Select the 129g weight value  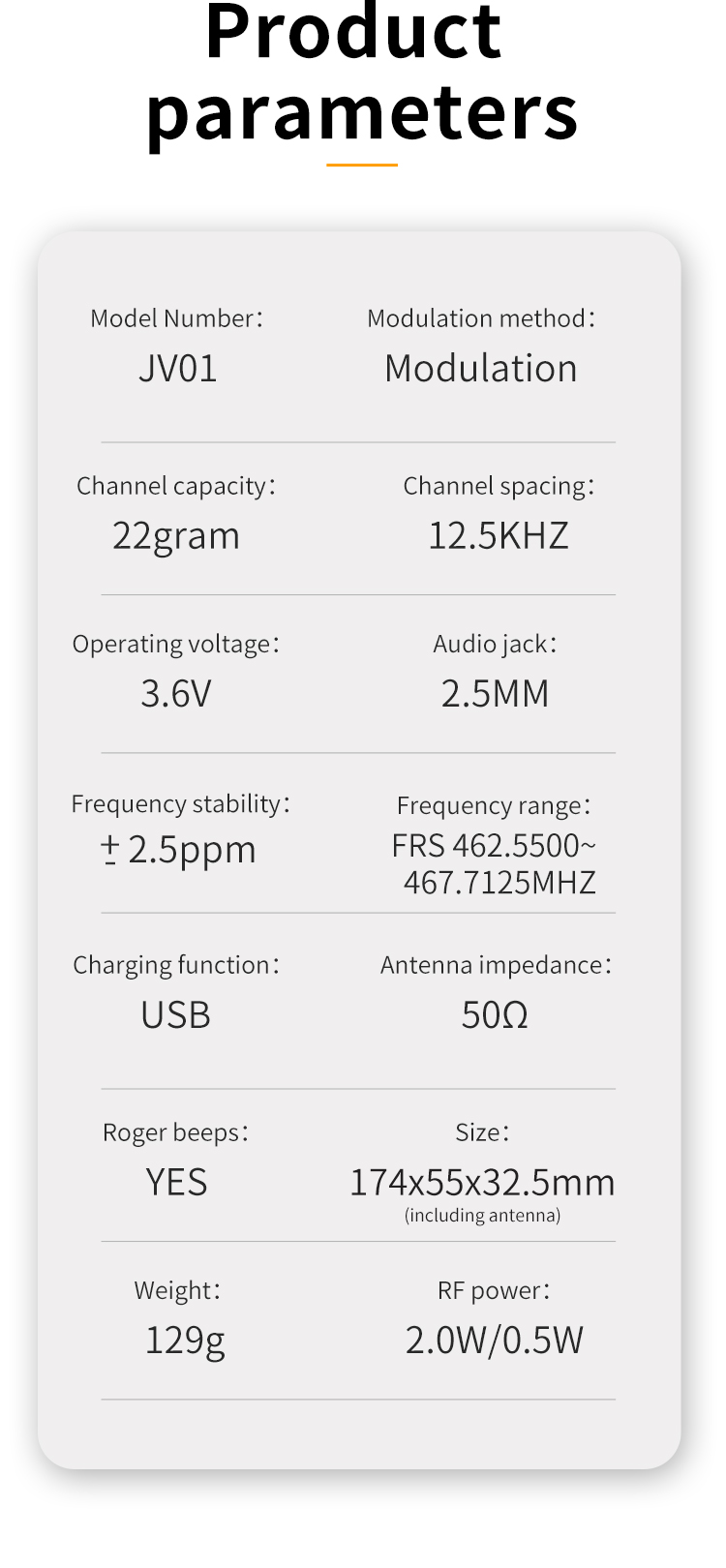(185, 1341)
